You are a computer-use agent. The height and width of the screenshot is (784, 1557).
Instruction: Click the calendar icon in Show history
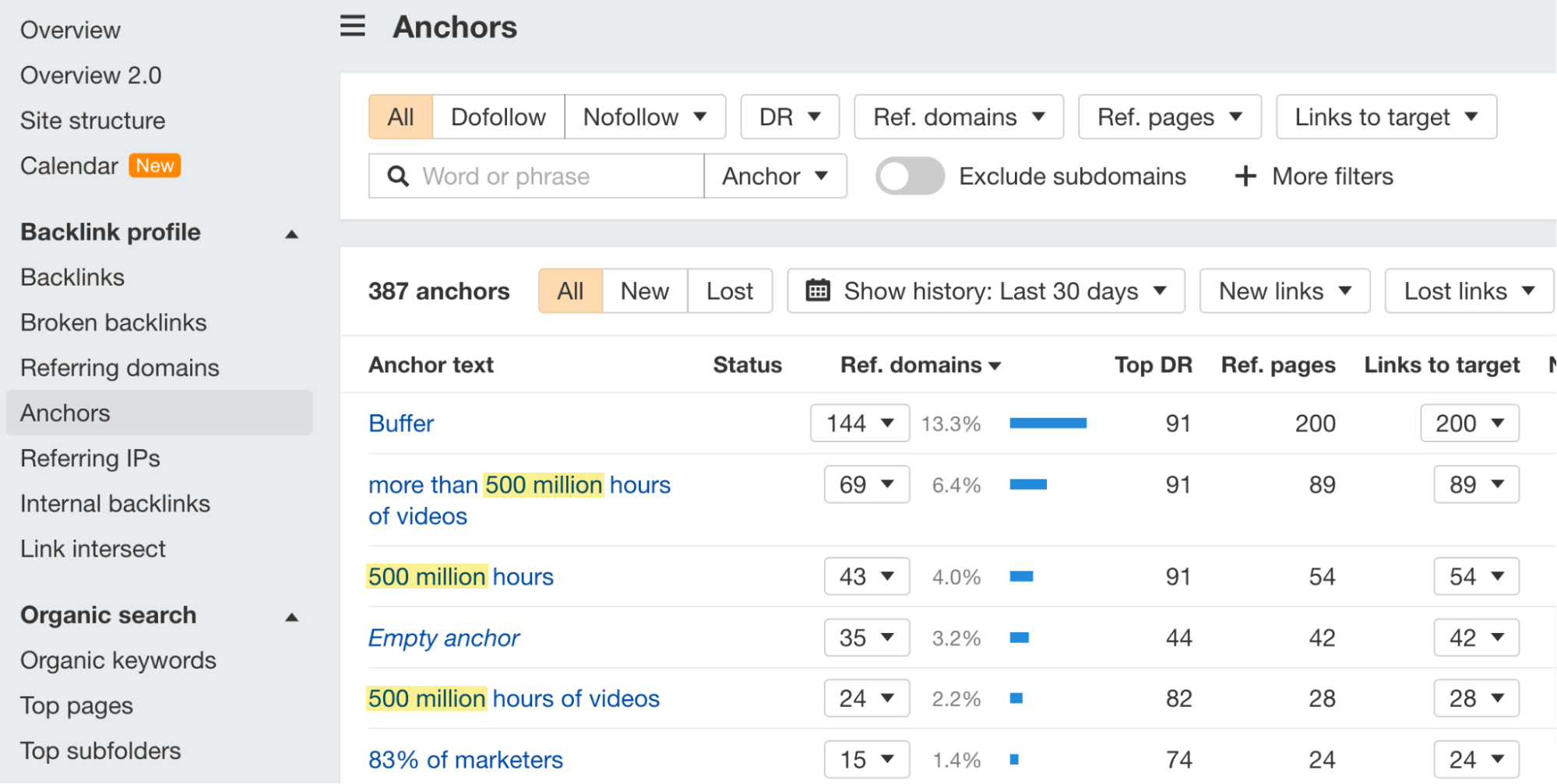[817, 290]
